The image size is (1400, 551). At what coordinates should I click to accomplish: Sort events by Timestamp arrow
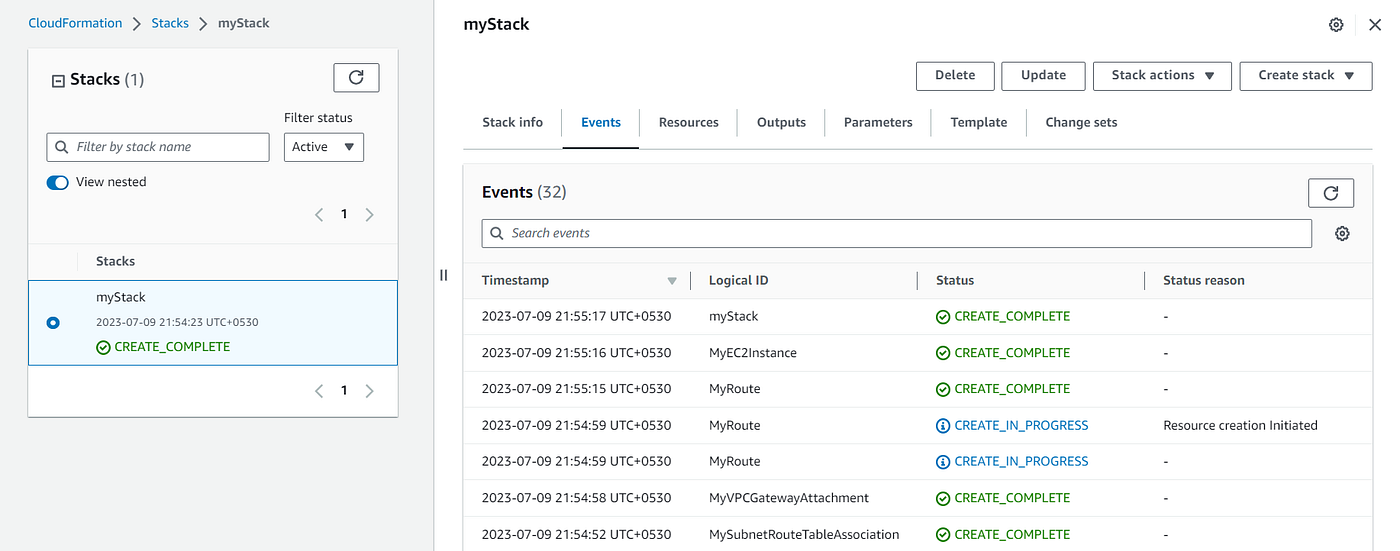672,281
